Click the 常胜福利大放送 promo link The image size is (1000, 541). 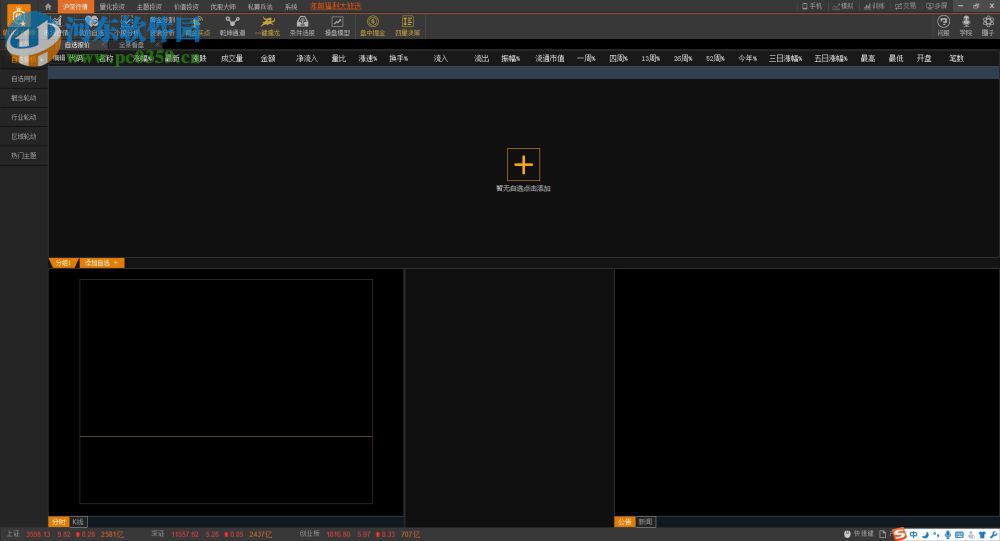(x=335, y=6)
